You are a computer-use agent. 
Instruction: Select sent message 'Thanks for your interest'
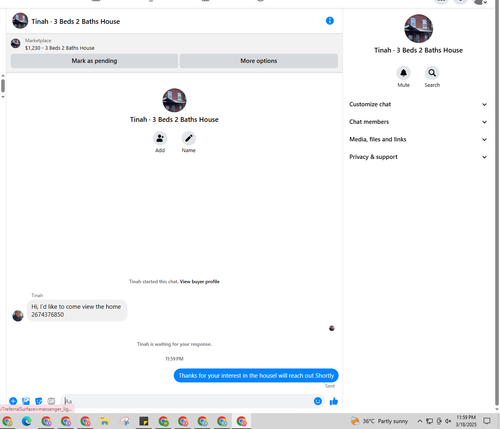point(256,376)
